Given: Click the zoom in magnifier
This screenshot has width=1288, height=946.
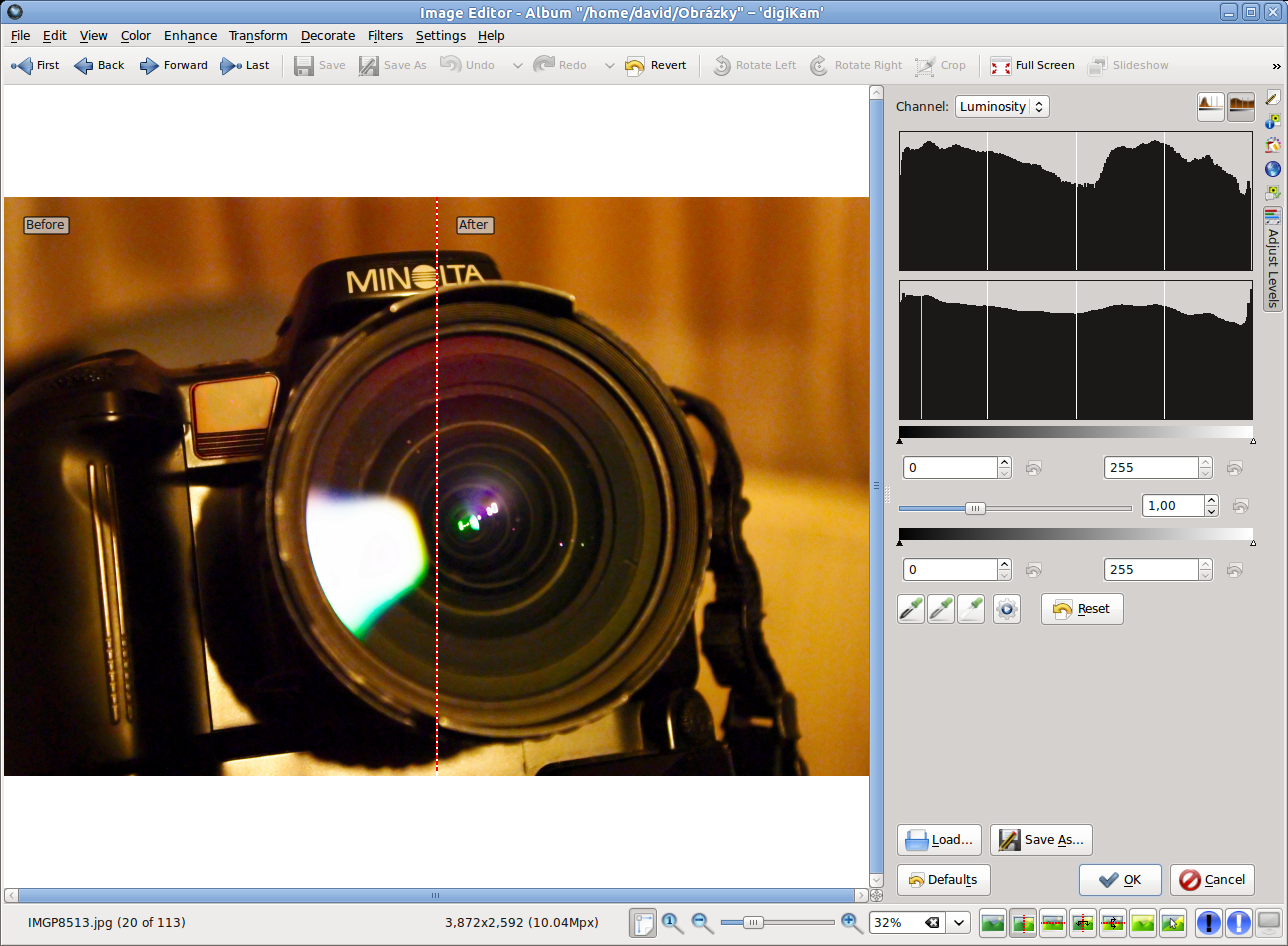Looking at the screenshot, I should pyautogui.click(x=851, y=922).
